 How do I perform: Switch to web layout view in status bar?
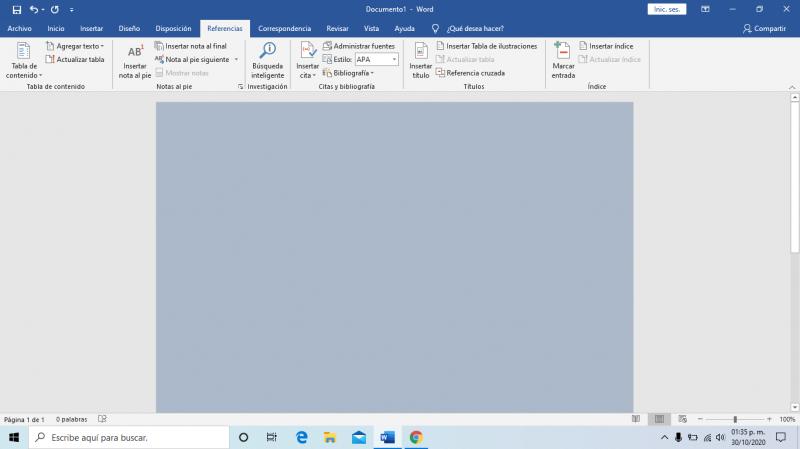point(682,419)
